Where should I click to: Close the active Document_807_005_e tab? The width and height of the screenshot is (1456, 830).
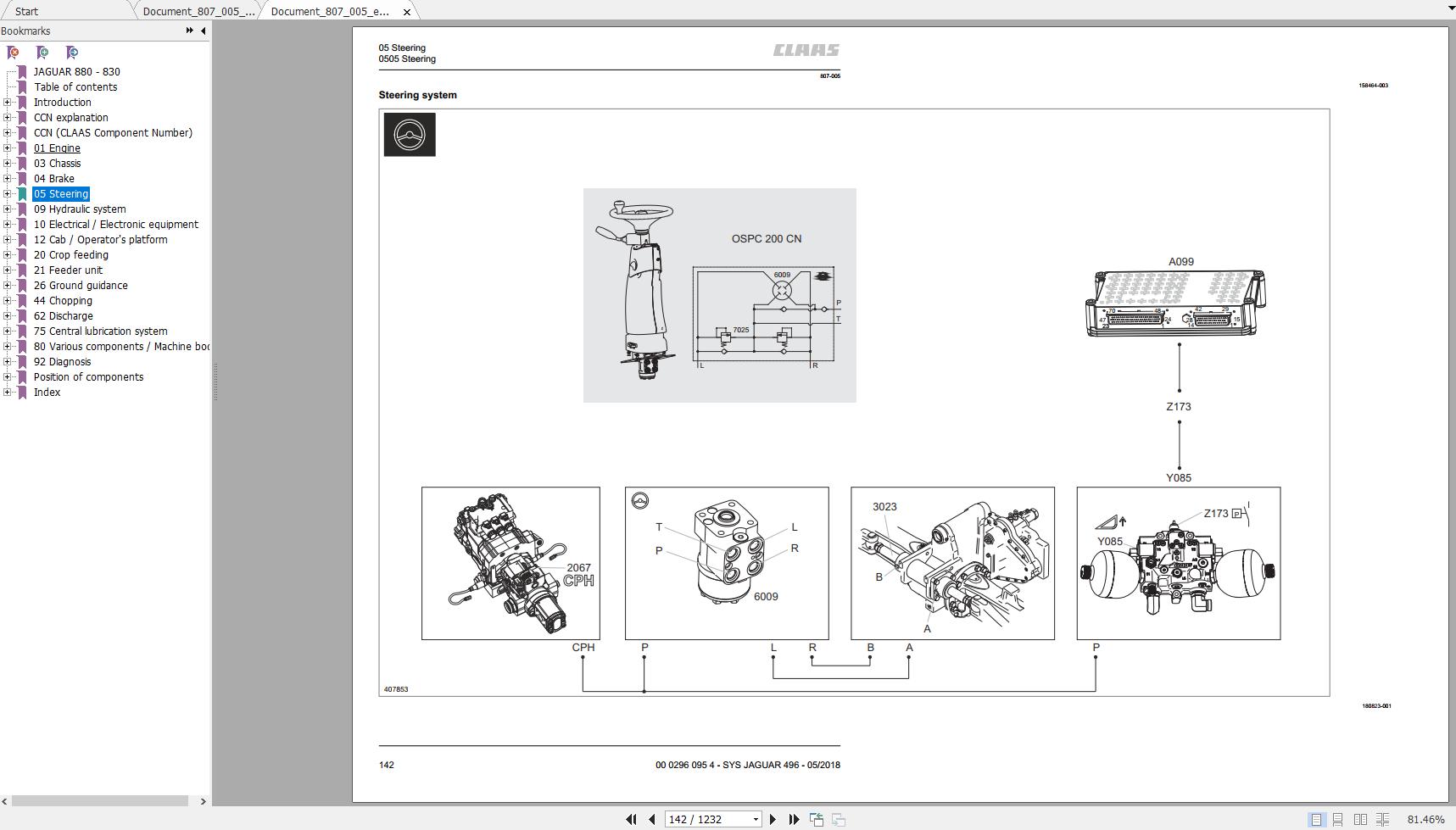pyautogui.click(x=407, y=12)
